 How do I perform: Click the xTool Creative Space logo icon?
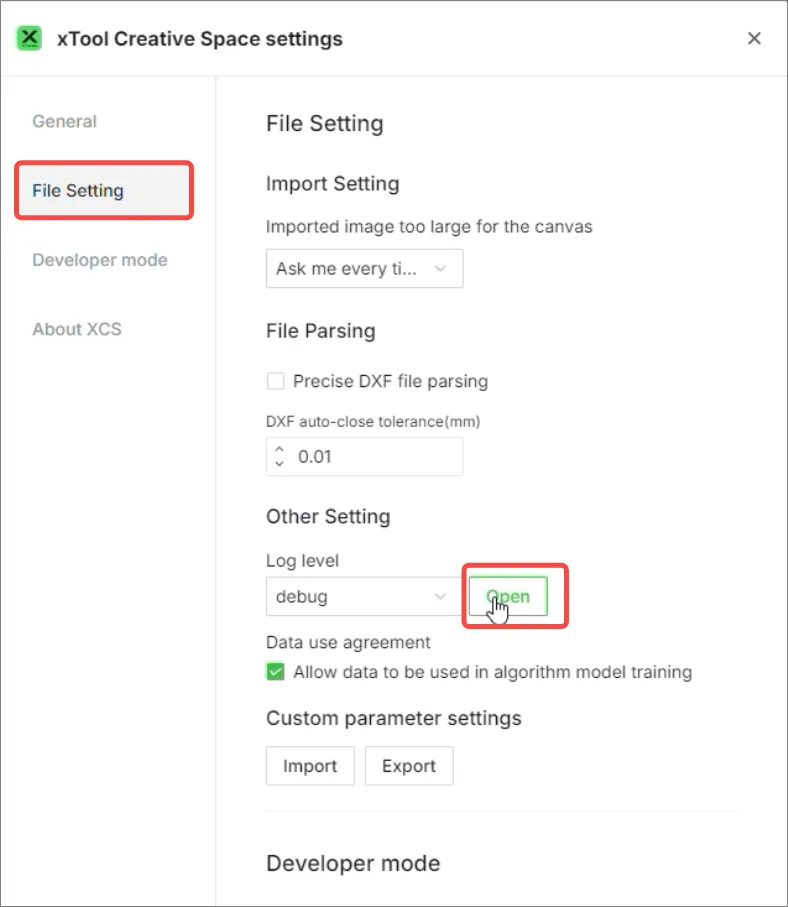(29, 38)
